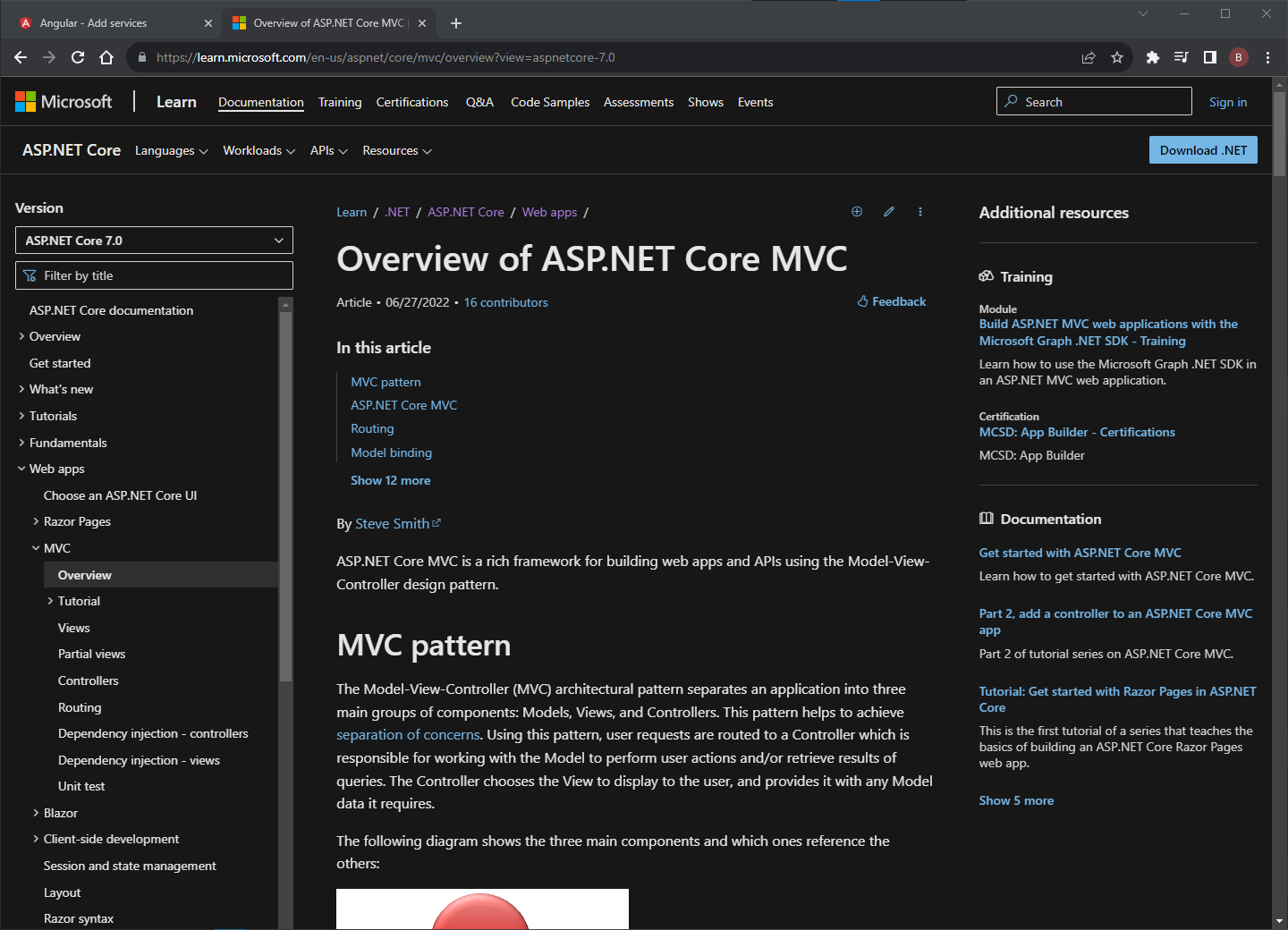Click the Show 12 more link
Viewport: 1288px width, 930px height.
coord(390,480)
